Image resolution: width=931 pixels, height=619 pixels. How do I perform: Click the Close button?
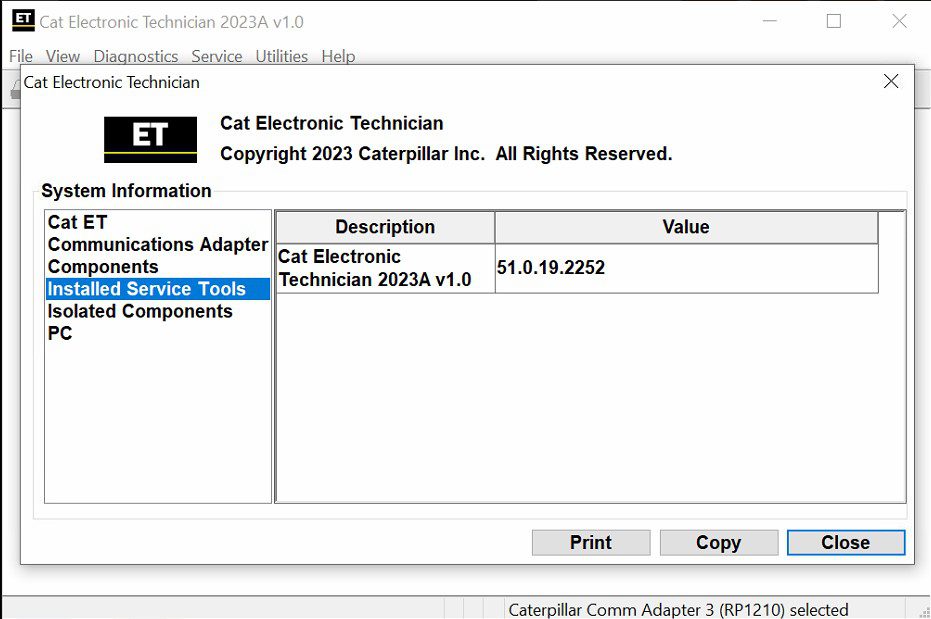click(x=845, y=542)
